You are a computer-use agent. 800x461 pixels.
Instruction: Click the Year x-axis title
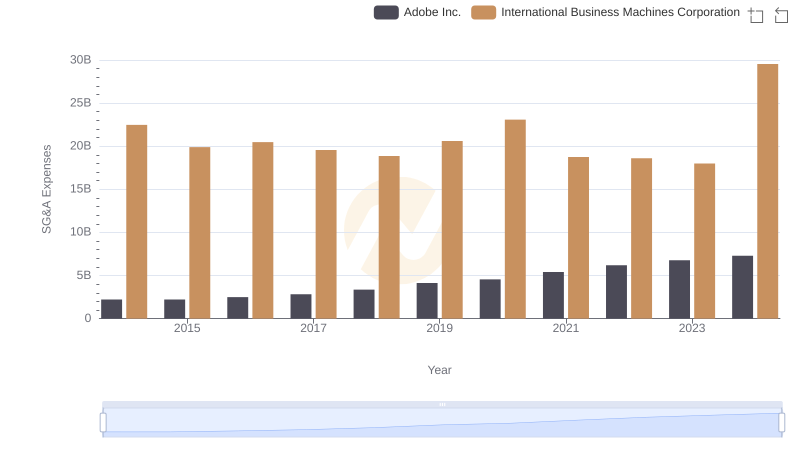440,370
